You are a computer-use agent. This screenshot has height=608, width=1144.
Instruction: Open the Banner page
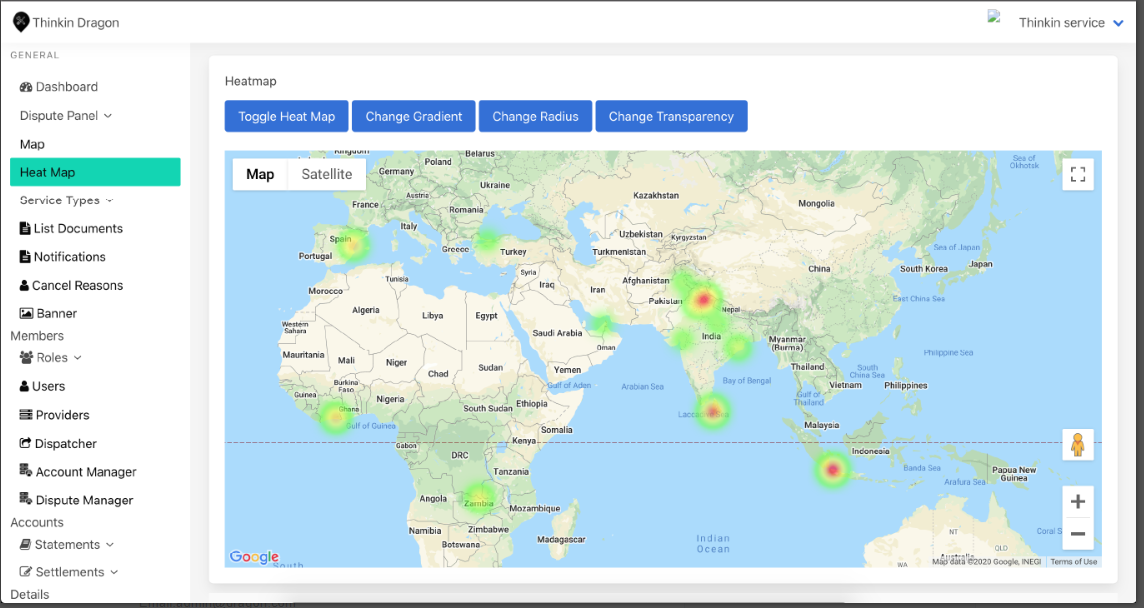coord(56,314)
